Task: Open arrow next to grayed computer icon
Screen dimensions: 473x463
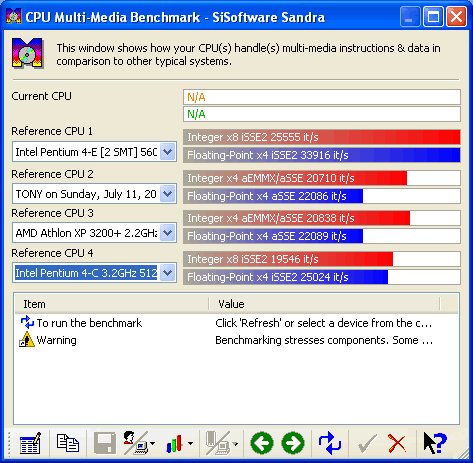Action: [236, 444]
